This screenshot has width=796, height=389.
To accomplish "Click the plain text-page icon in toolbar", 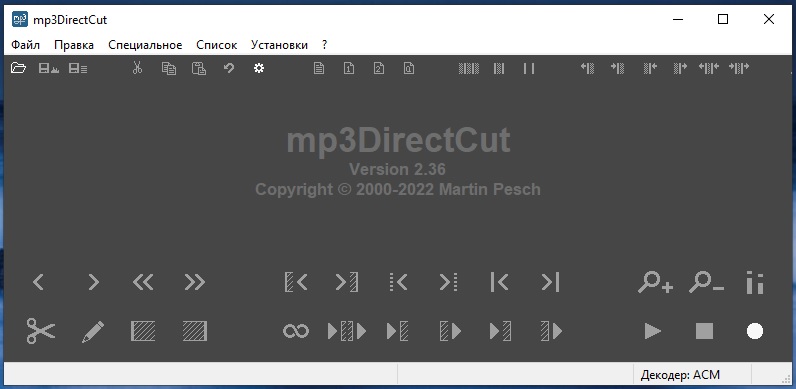I will coord(319,68).
